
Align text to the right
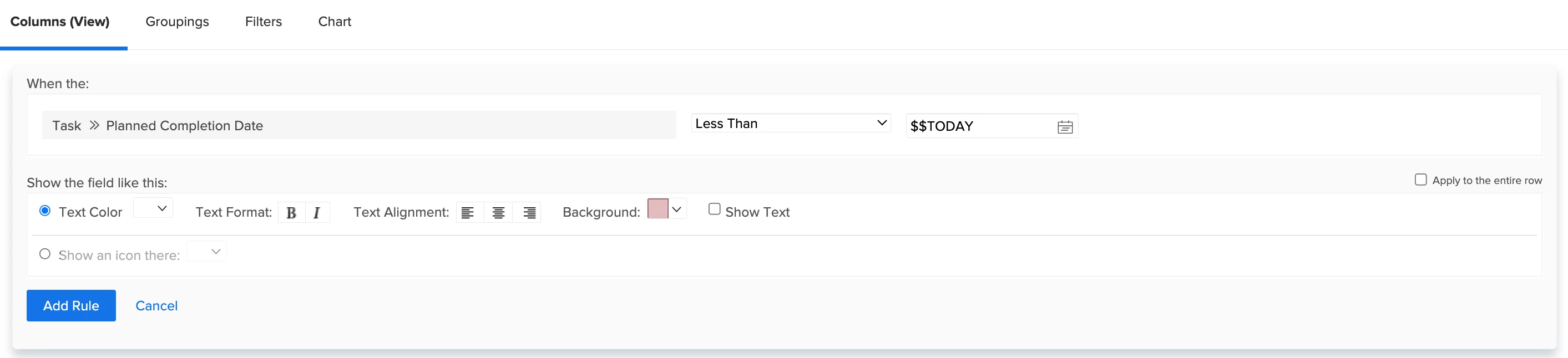tap(529, 213)
